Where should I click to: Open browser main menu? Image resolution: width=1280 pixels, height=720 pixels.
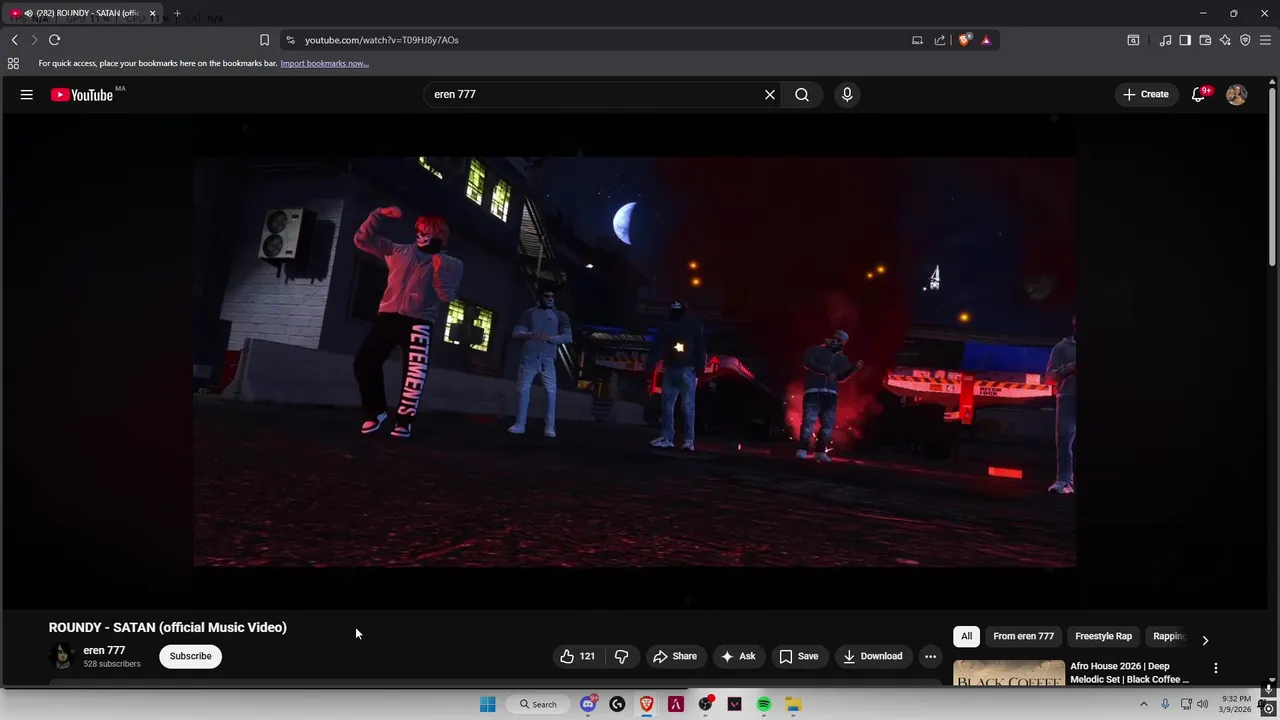click(1265, 40)
